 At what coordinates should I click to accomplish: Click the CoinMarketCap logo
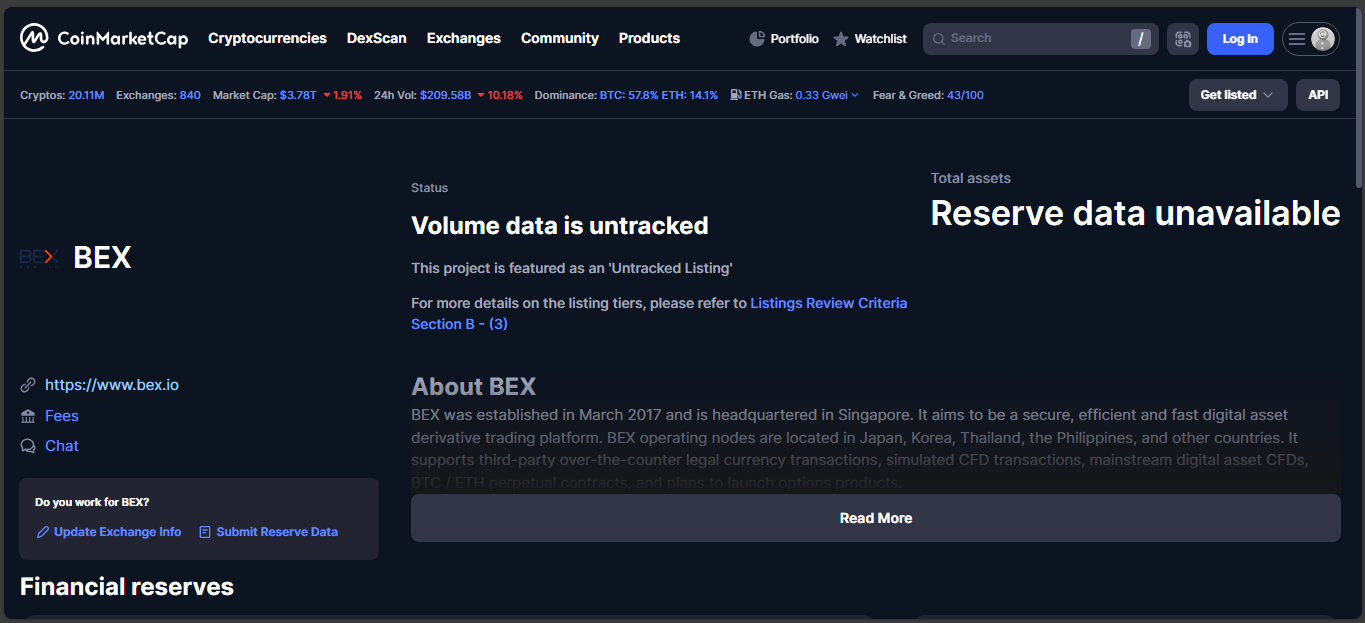(x=104, y=39)
